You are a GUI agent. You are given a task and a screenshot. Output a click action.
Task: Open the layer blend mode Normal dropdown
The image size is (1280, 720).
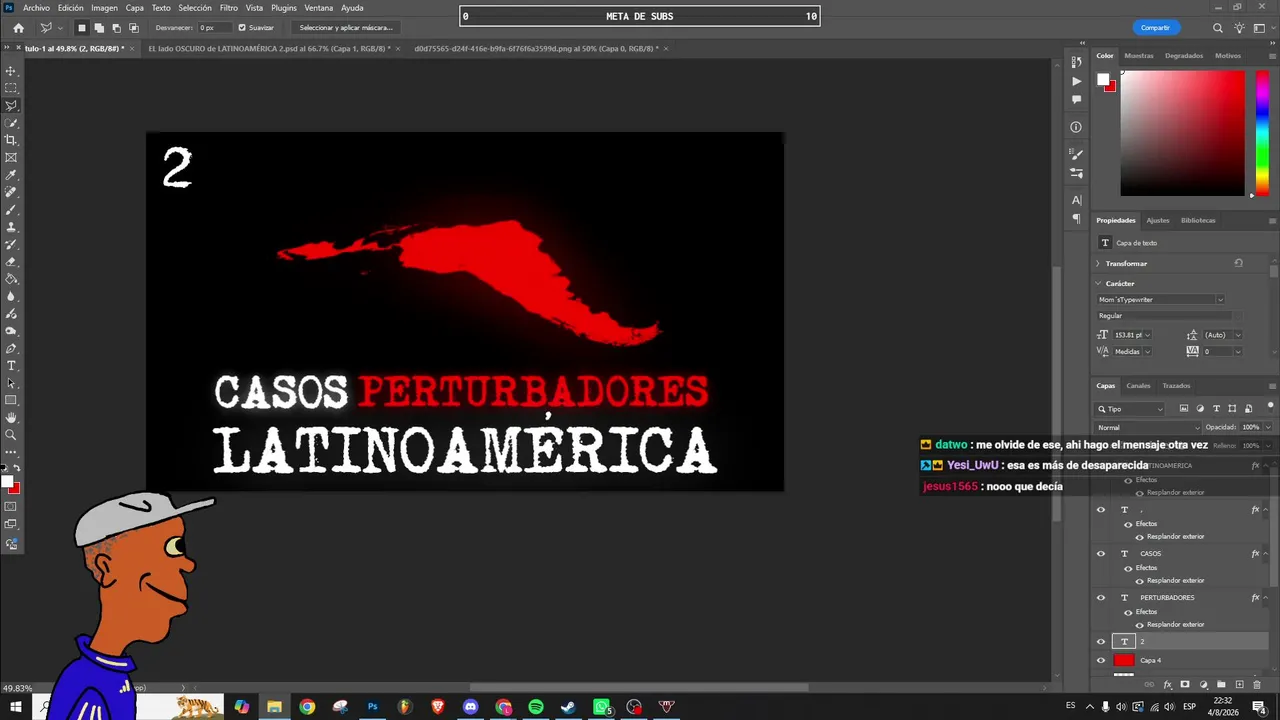[x=1148, y=428]
